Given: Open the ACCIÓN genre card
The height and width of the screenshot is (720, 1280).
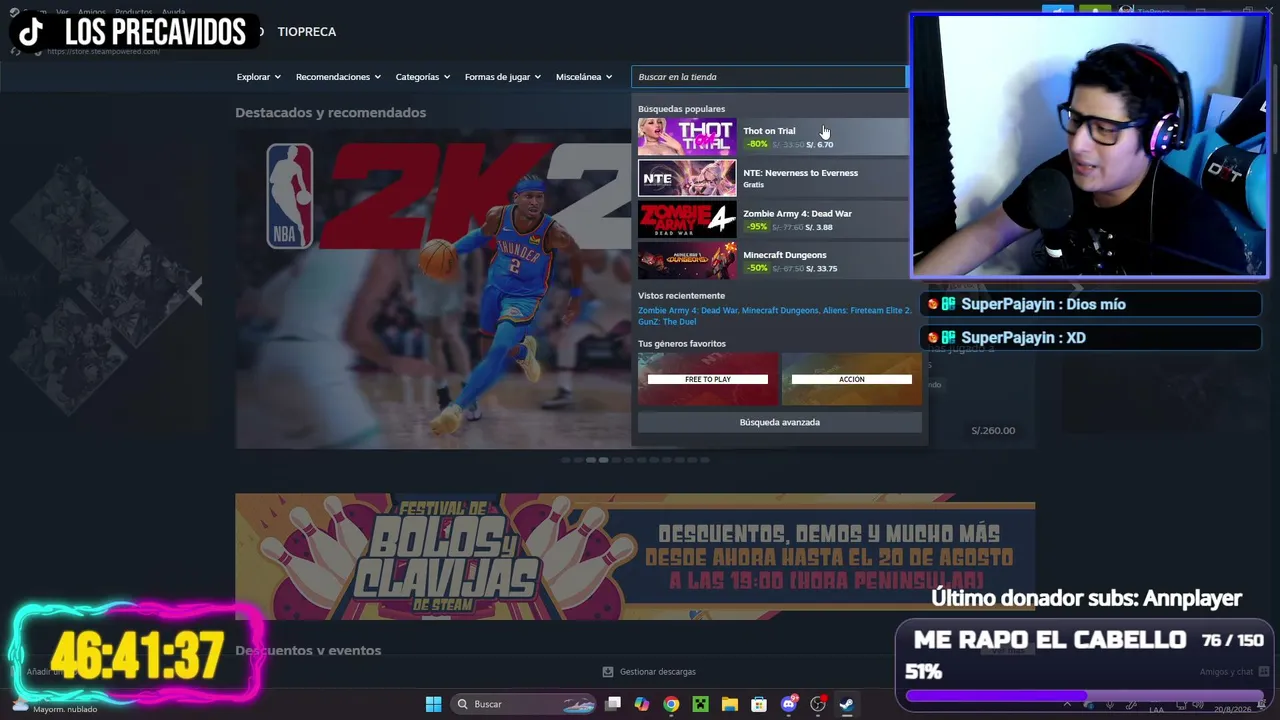Looking at the screenshot, I should click(x=852, y=379).
